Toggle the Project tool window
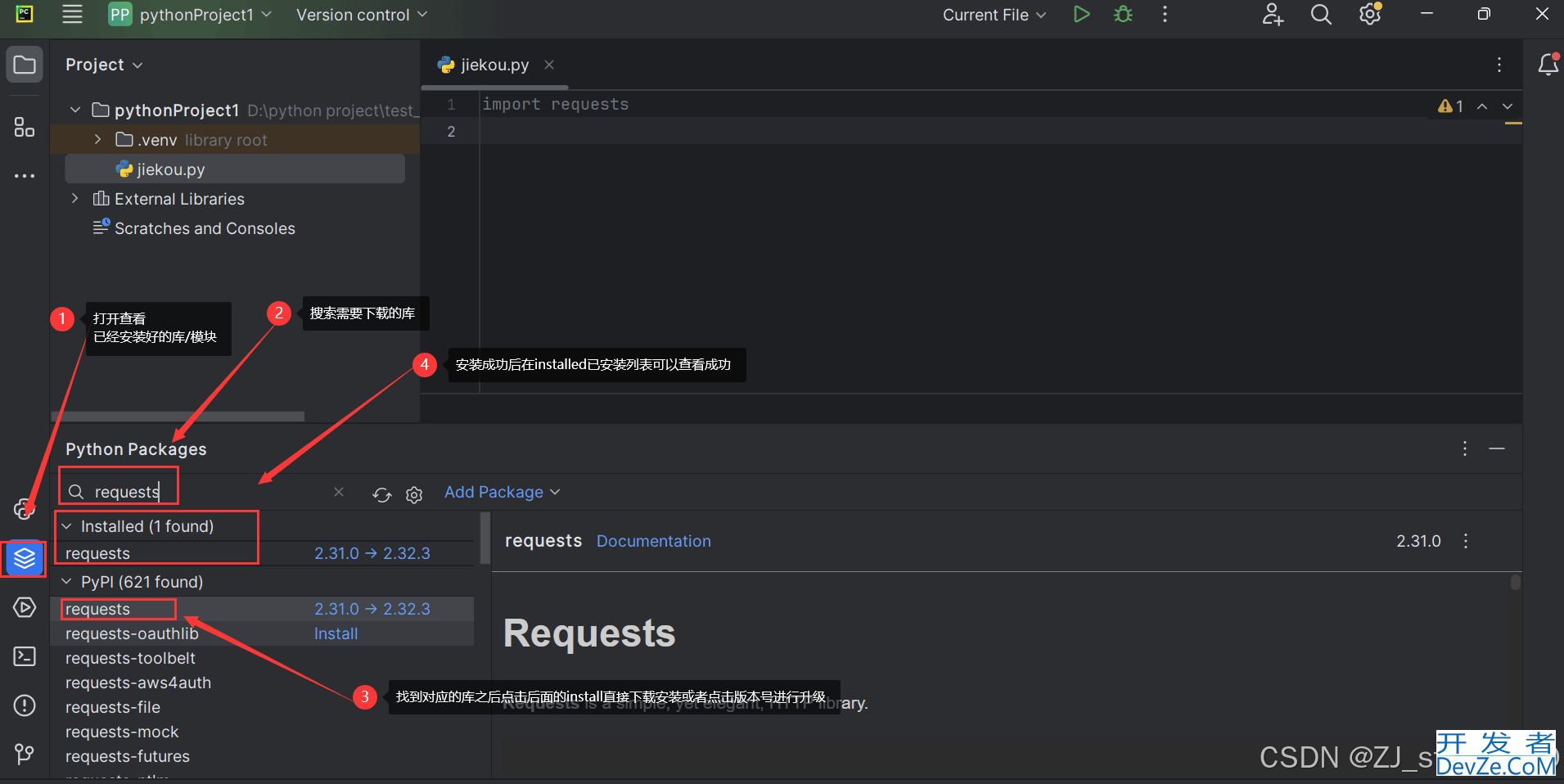1564x784 pixels. [x=25, y=65]
